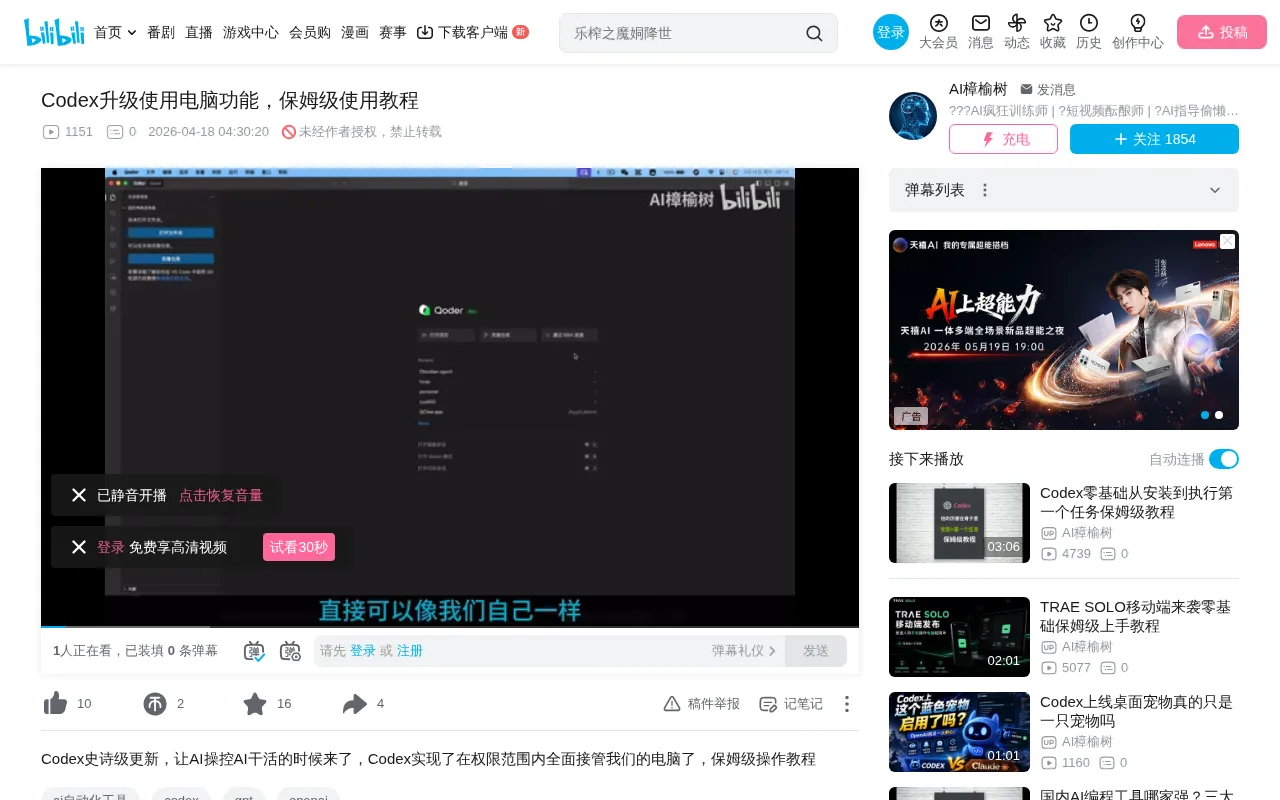The image size is (1280, 800).
Task: Close the 登录免费享高清视频 prompt
Action: pyautogui.click(x=79, y=547)
